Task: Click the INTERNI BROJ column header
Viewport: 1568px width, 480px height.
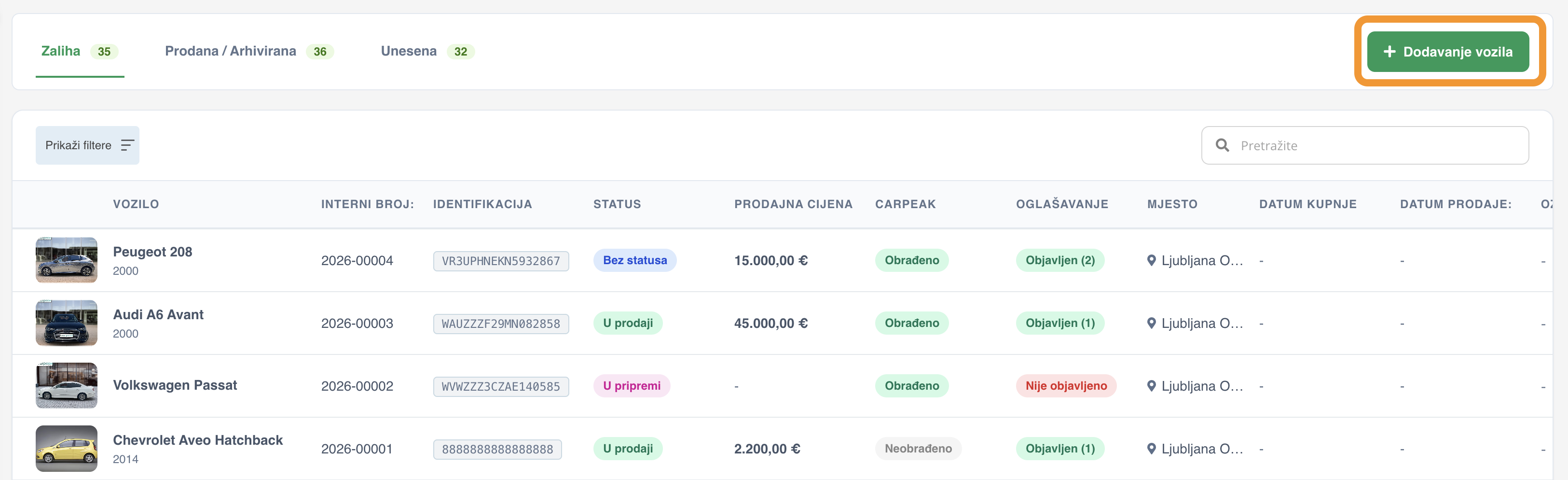Action: [368, 204]
